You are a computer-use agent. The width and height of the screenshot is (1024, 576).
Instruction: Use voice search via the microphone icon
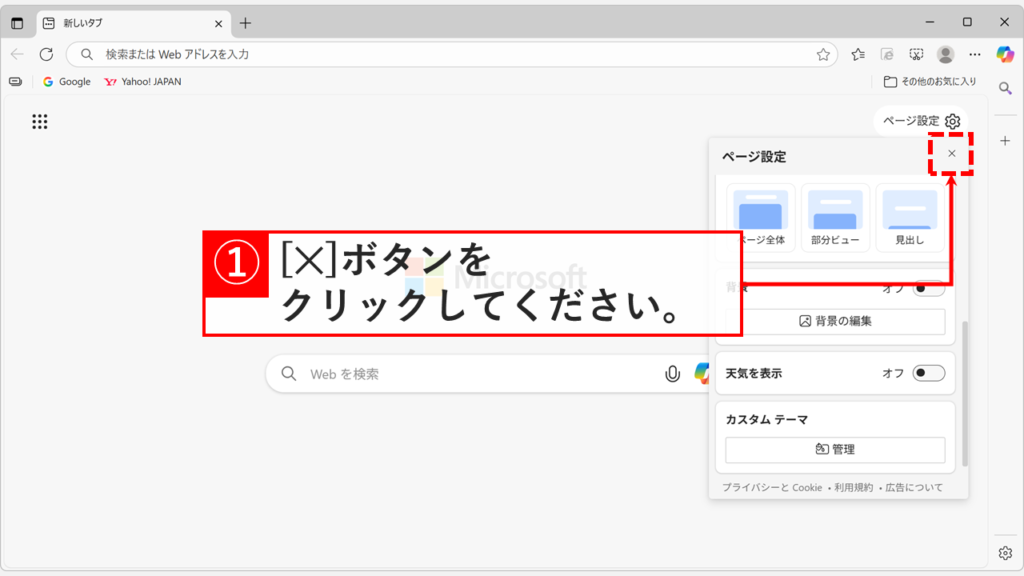coord(671,373)
